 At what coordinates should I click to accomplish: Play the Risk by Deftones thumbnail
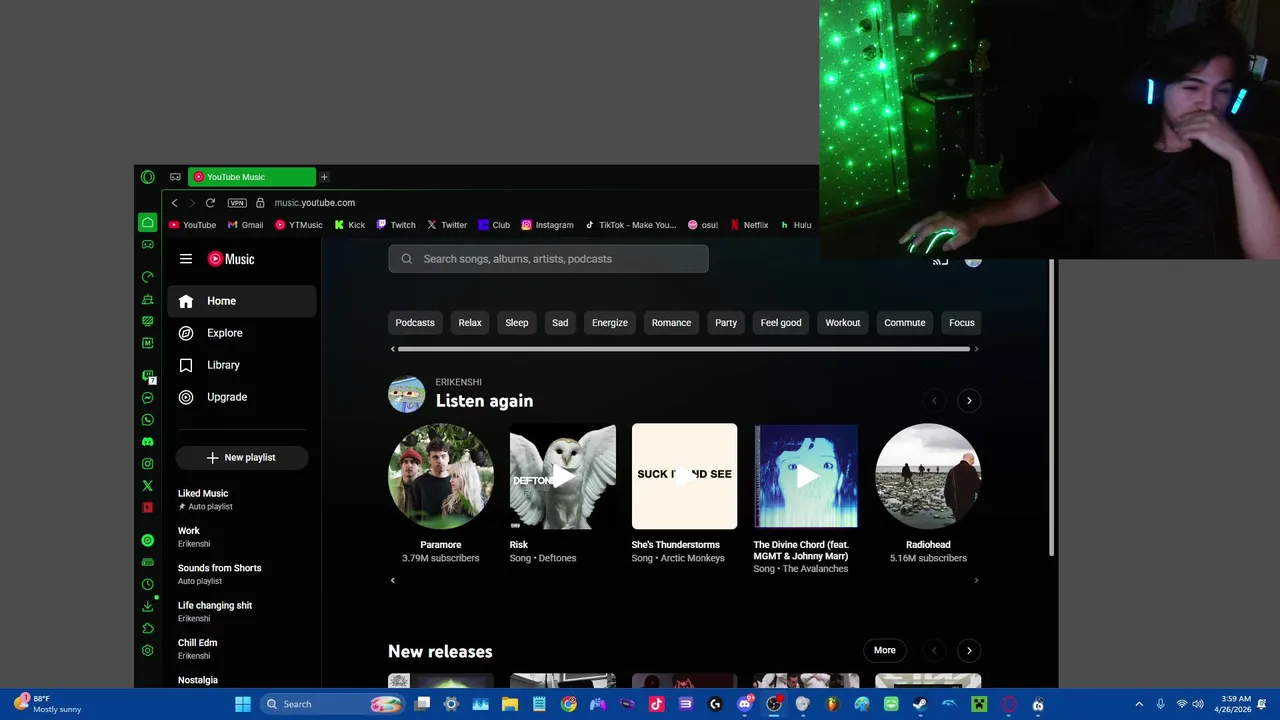point(563,476)
